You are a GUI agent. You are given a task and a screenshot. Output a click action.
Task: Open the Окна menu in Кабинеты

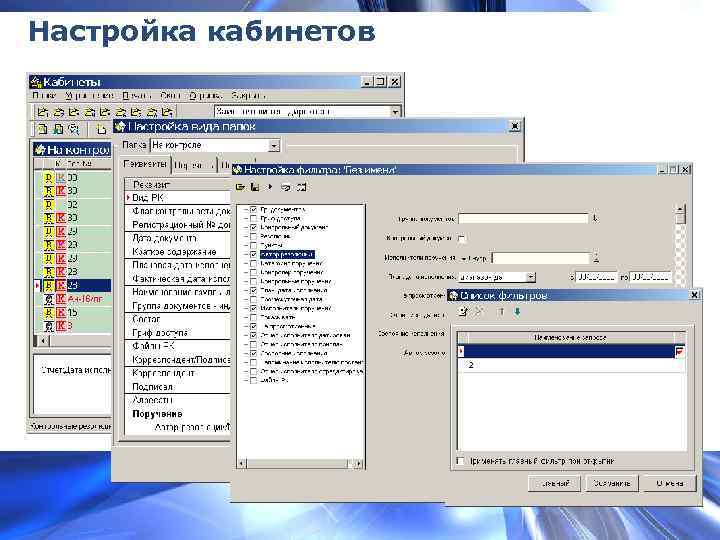[x=170, y=96]
